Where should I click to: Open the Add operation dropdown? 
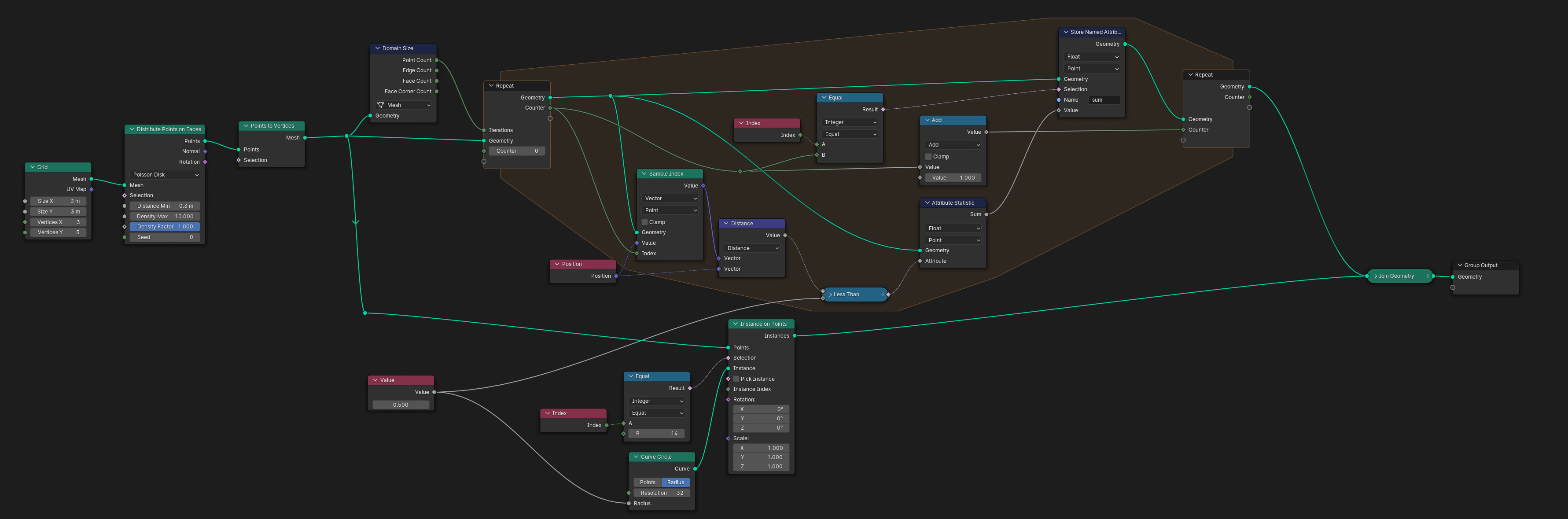click(953, 145)
